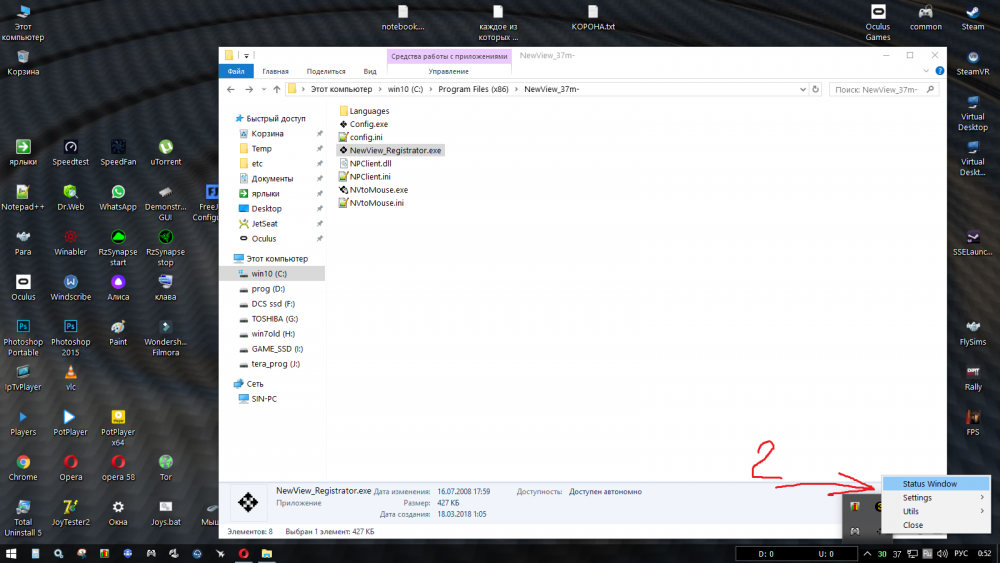Open the FlySims desktop icon

point(973,333)
